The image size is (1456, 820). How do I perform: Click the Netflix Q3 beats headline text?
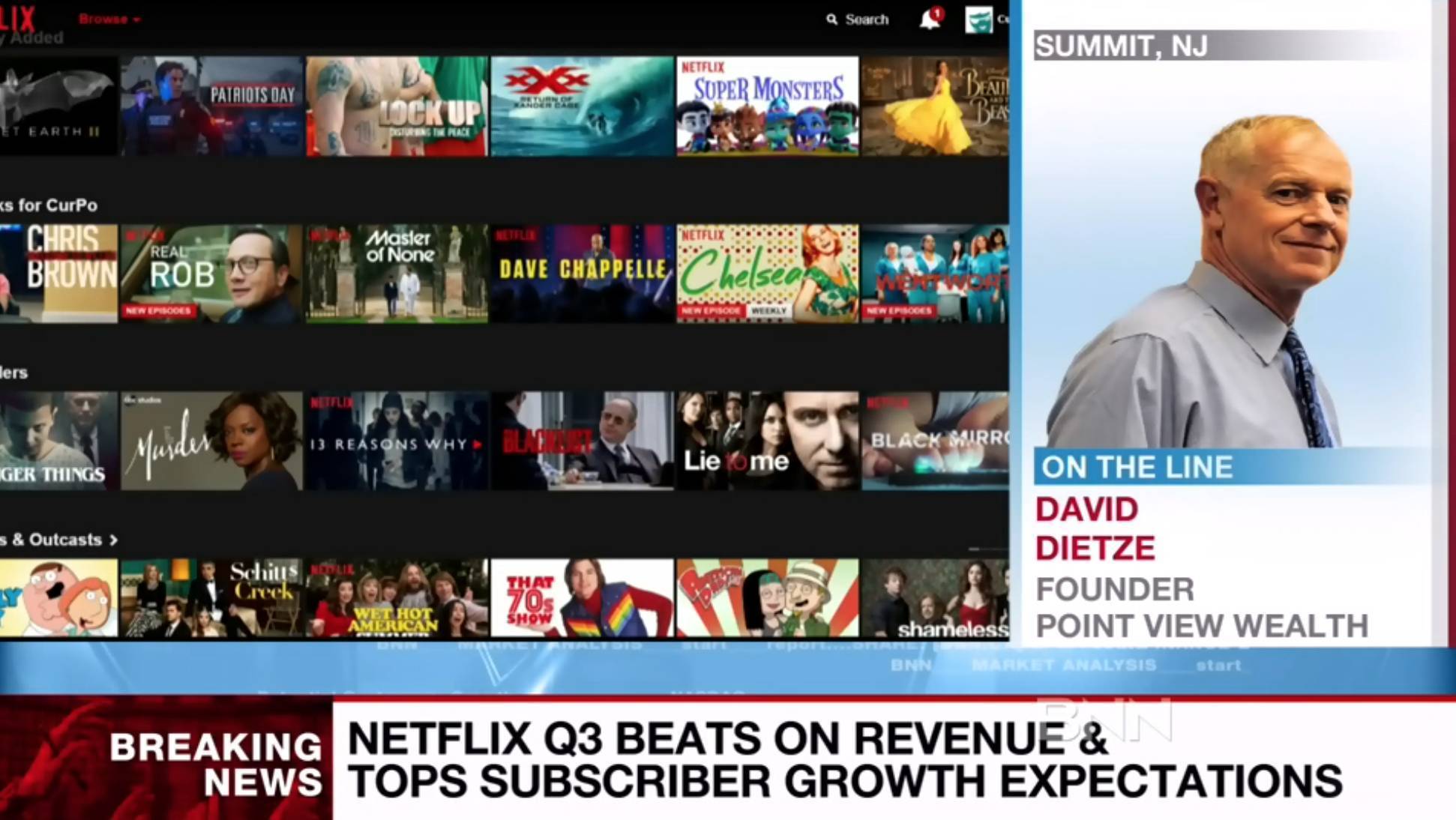(x=845, y=760)
